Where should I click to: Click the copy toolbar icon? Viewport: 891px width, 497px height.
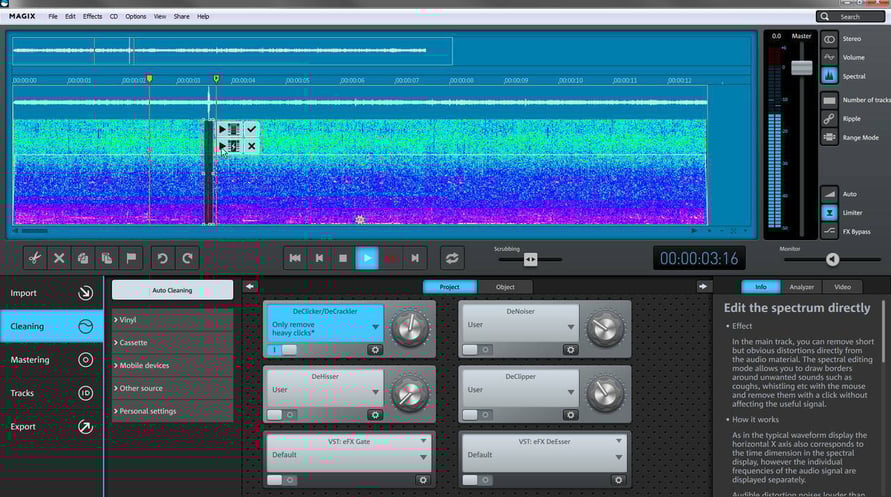click(x=83, y=258)
